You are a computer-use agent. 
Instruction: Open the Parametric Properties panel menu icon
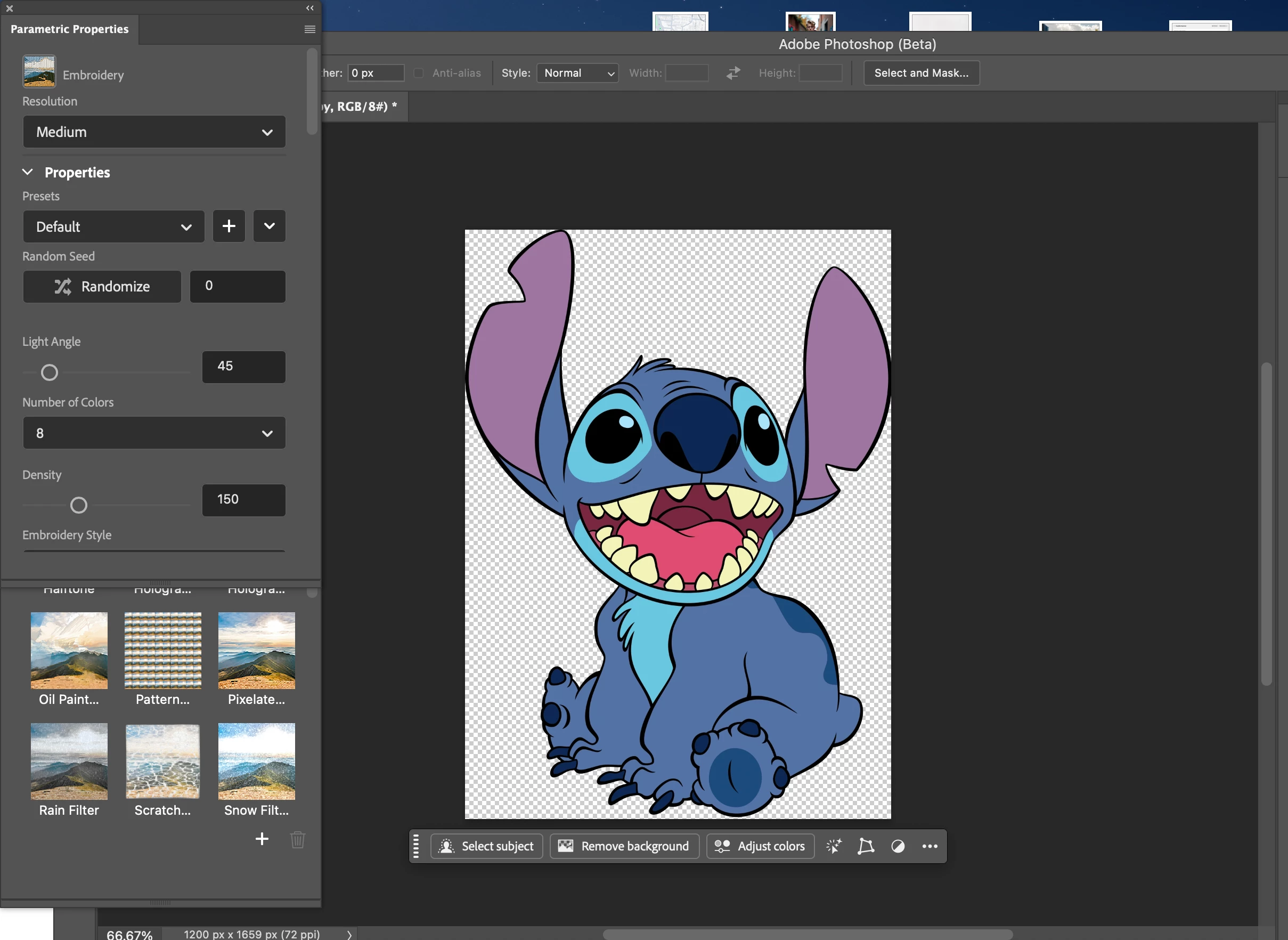click(309, 29)
